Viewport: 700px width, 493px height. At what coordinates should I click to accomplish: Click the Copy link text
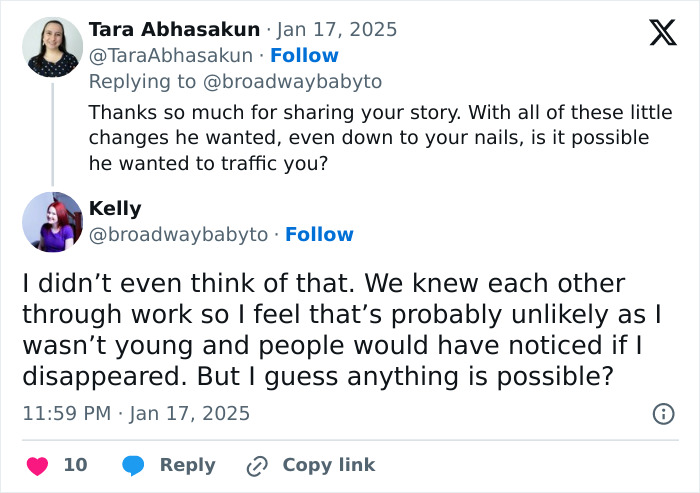click(x=328, y=465)
